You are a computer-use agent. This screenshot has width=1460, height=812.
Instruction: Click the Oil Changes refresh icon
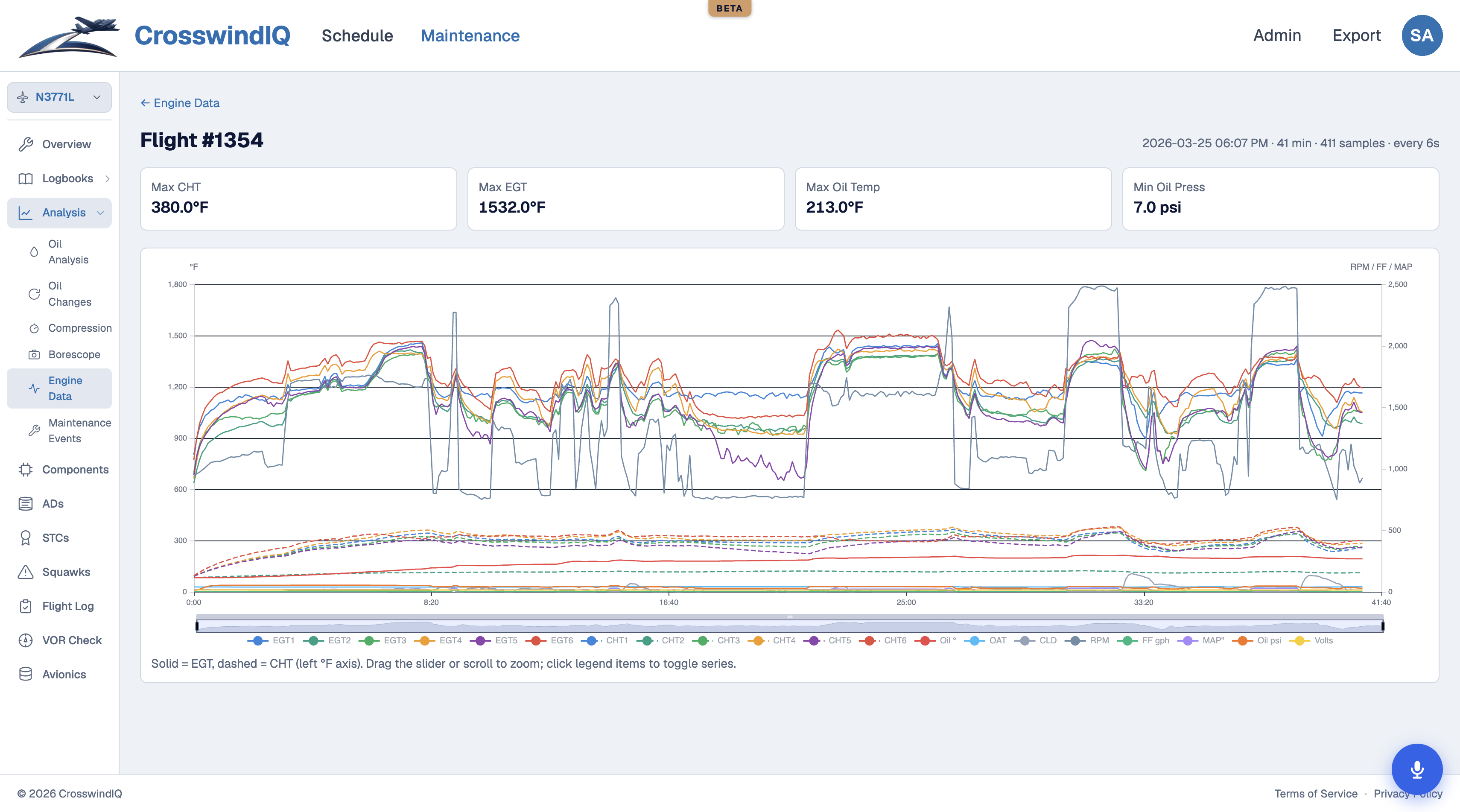[34, 294]
